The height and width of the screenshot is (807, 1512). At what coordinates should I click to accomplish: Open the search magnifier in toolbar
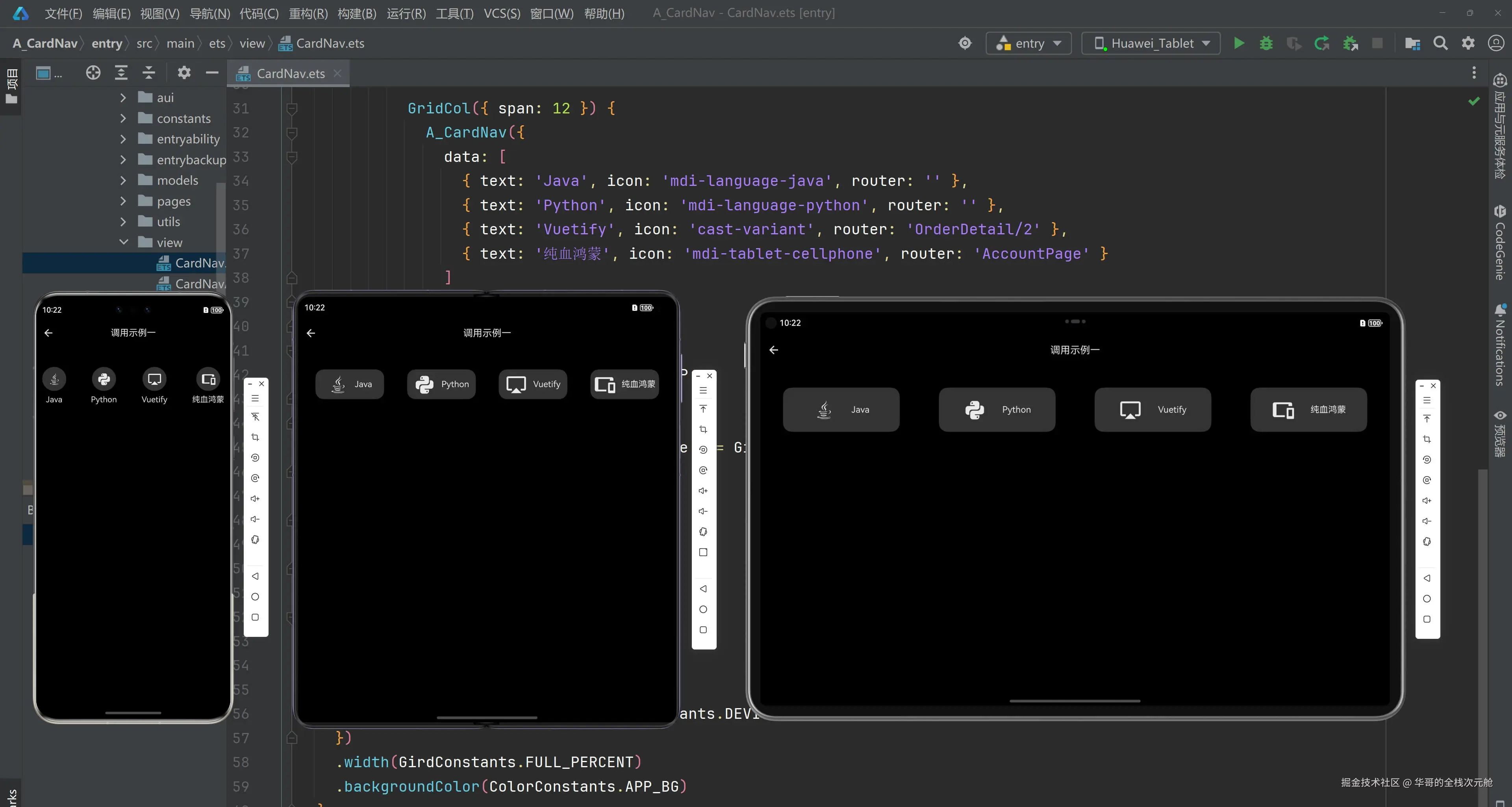1440,43
